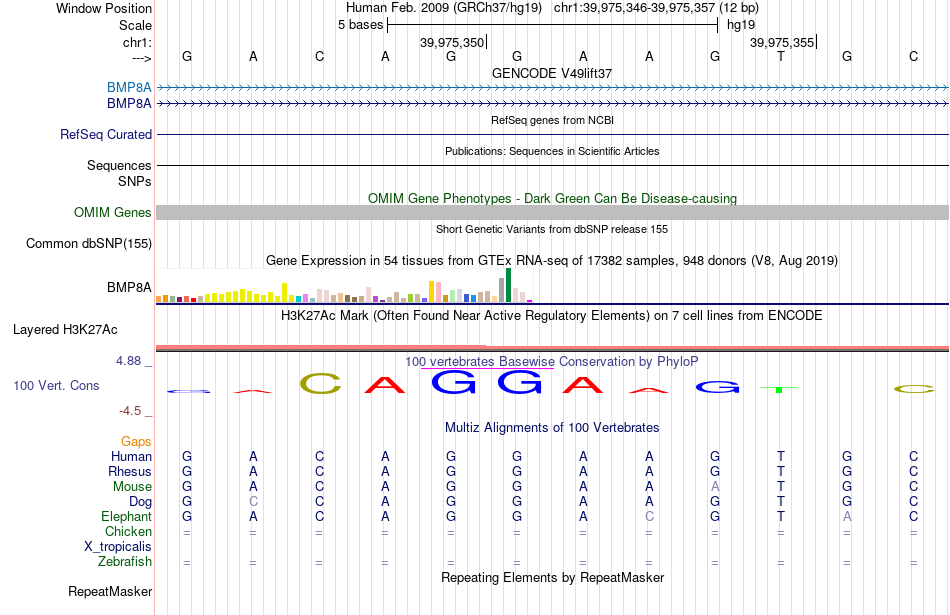Click the pink H3K27Ac signal strip
This screenshot has height=615, width=950.
click(x=553, y=348)
